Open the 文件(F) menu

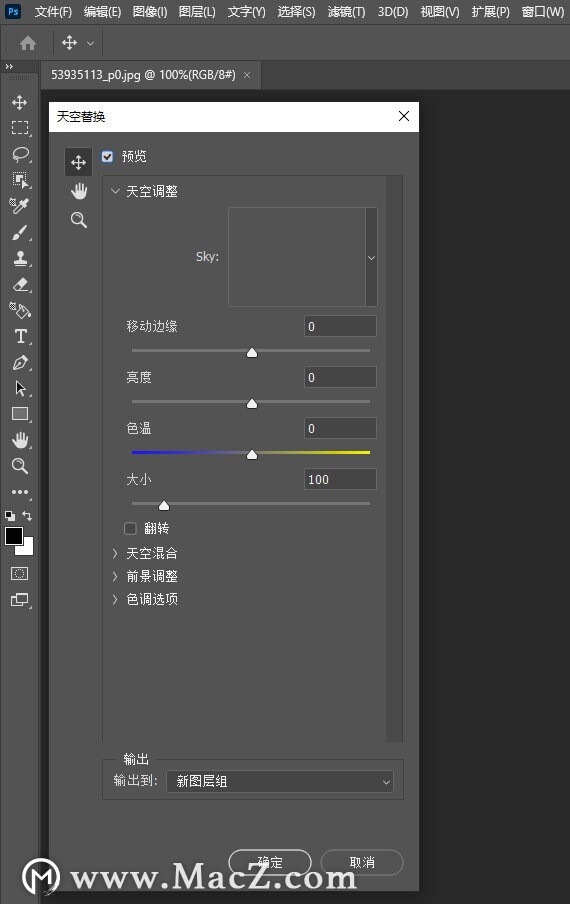tap(53, 12)
